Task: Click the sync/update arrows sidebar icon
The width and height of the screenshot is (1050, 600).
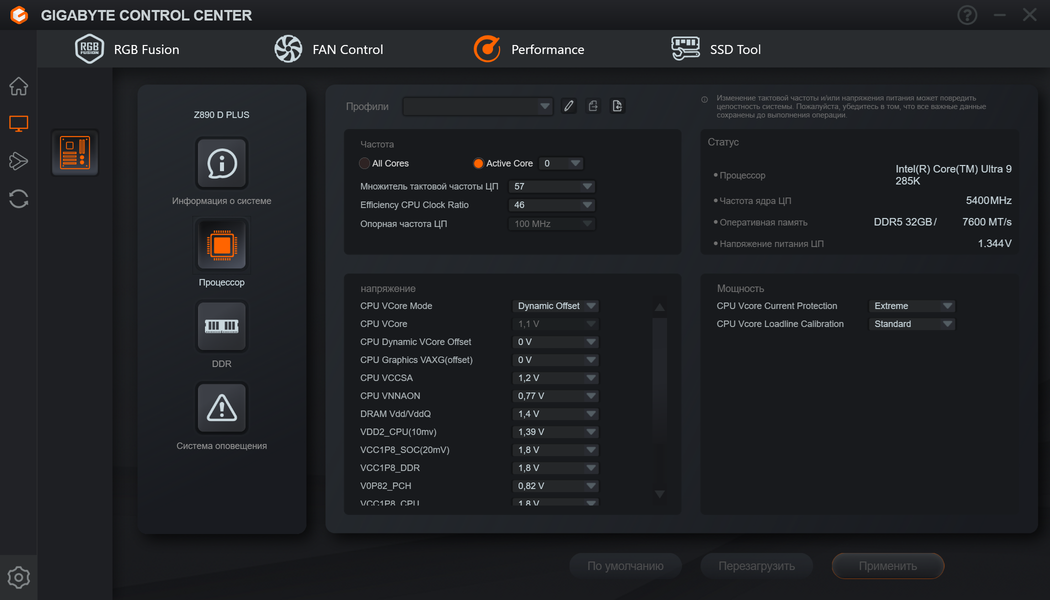Action: (x=18, y=199)
